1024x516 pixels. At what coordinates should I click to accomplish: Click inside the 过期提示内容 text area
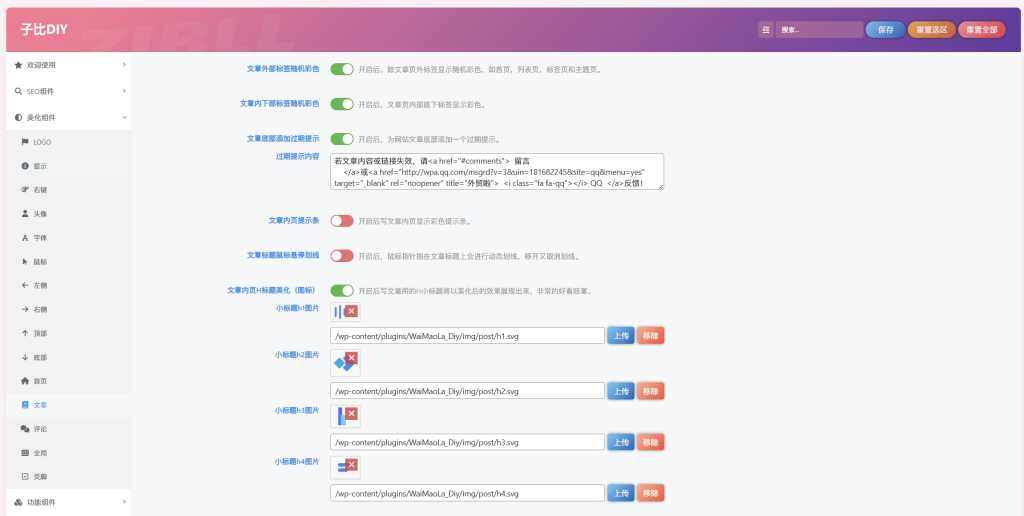point(497,172)
